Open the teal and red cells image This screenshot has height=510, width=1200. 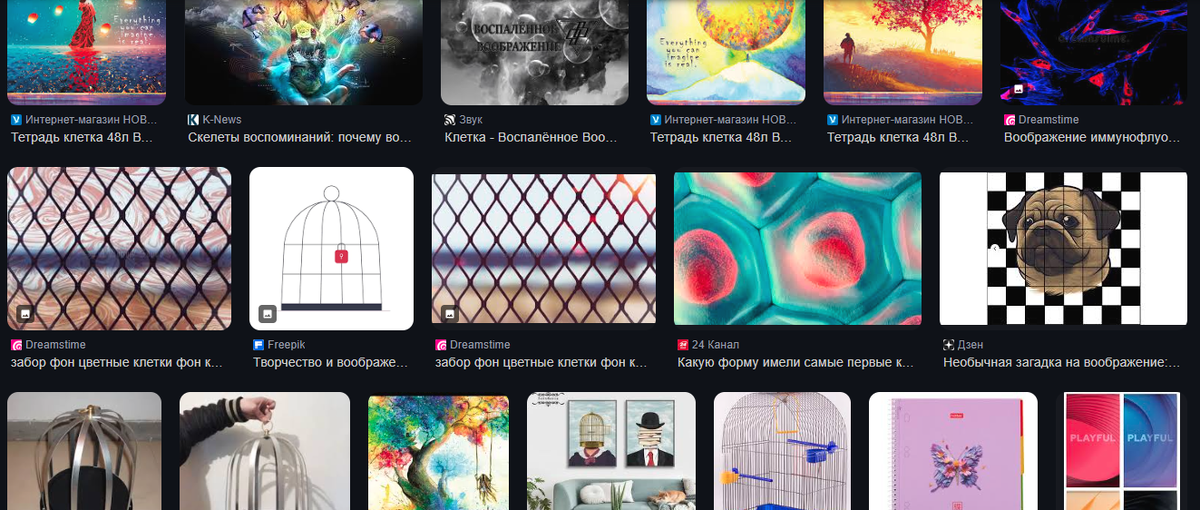click(x=797, y=248)
